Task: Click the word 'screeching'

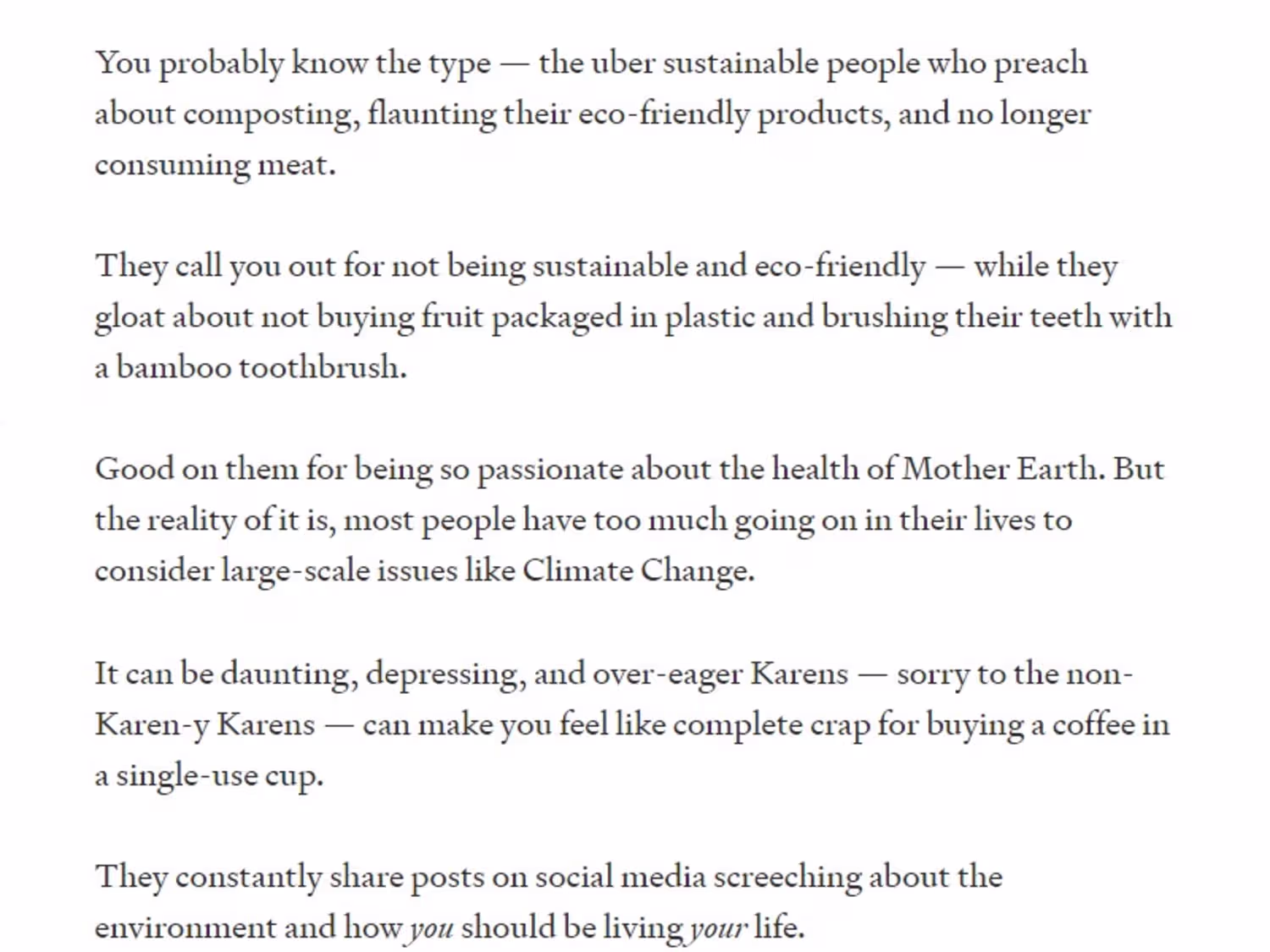Action: pos(787,878)
